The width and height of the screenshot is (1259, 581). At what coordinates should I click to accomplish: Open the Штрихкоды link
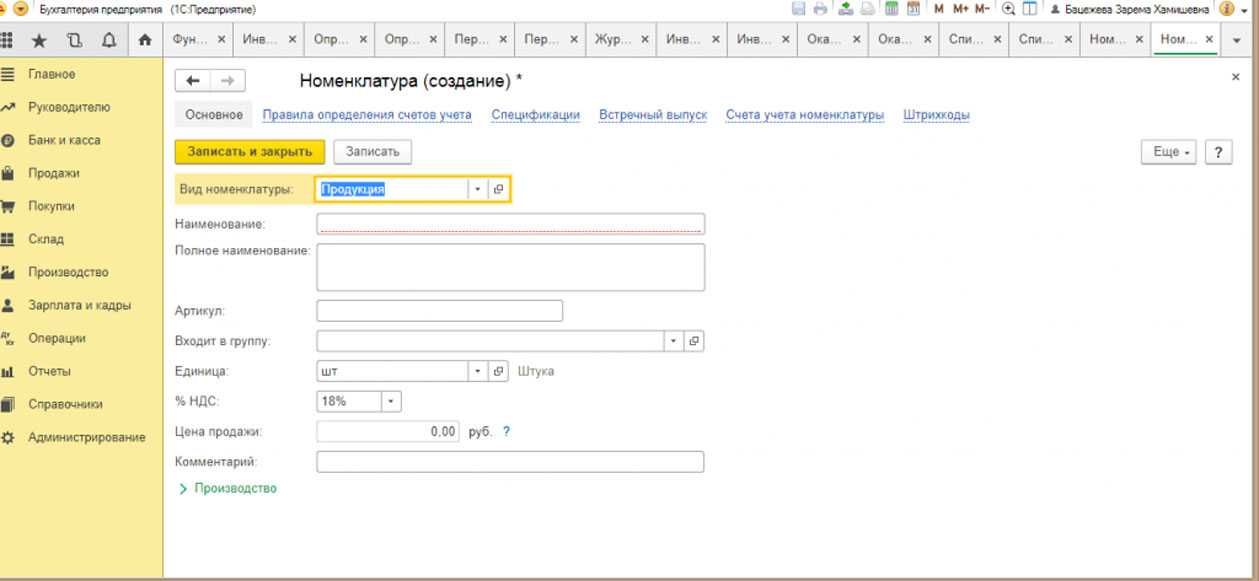[x=936, y=115]
